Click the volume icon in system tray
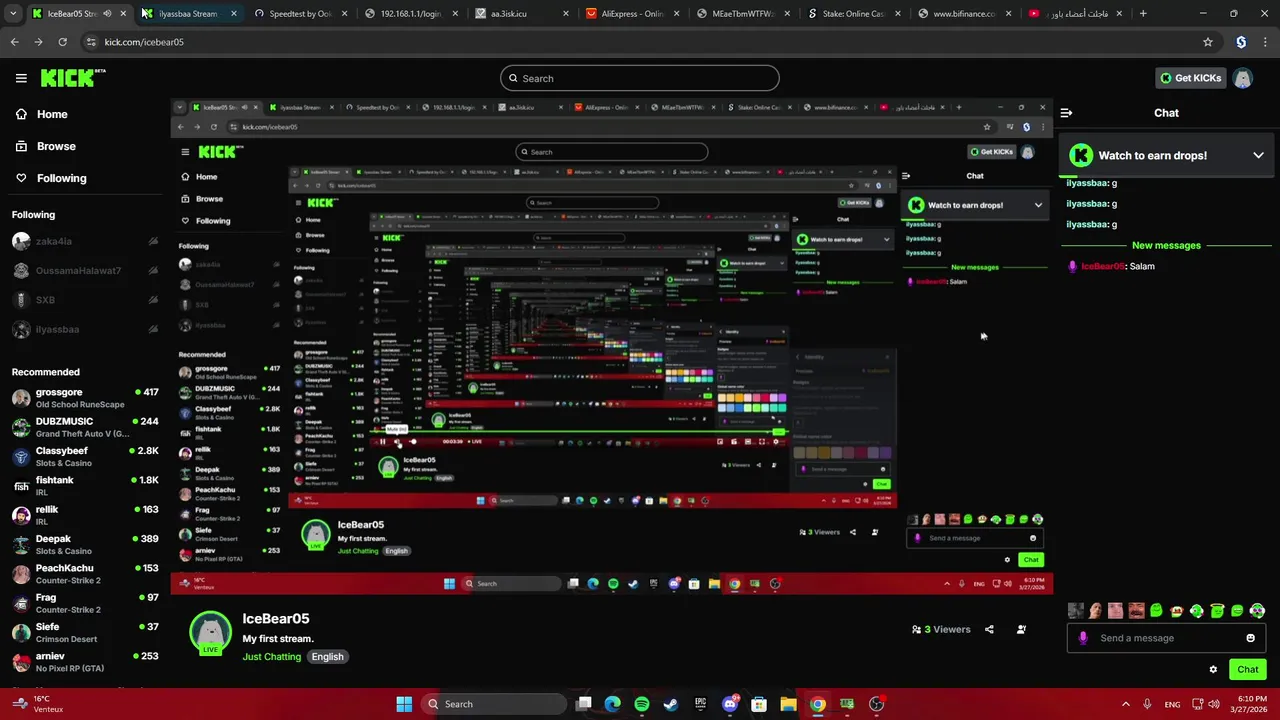 pyautogui.click(x=1214, y=704)
